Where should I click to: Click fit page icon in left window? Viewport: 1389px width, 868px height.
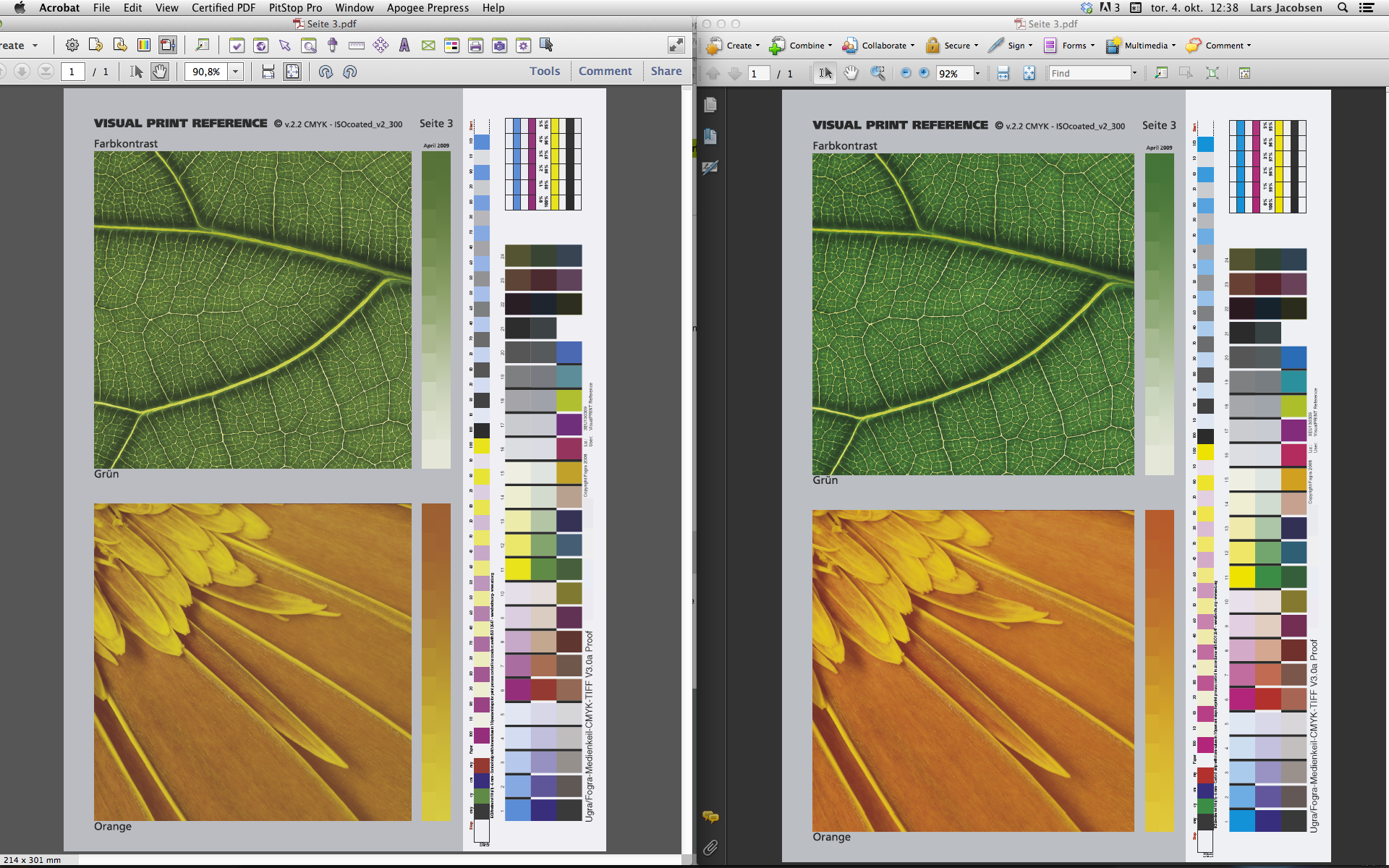(x=292, y=72)
